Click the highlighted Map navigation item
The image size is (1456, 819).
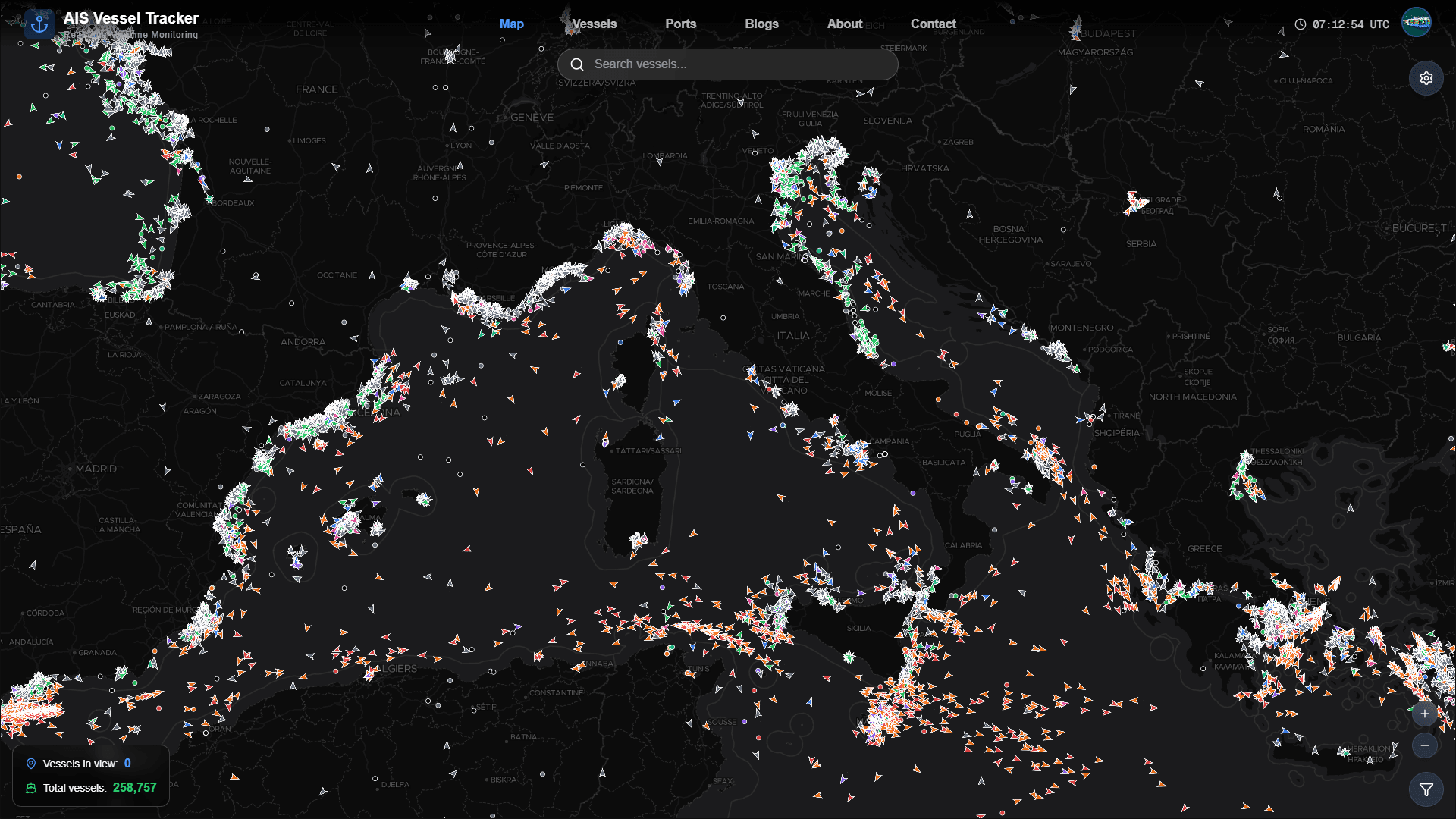click(512, 24)
